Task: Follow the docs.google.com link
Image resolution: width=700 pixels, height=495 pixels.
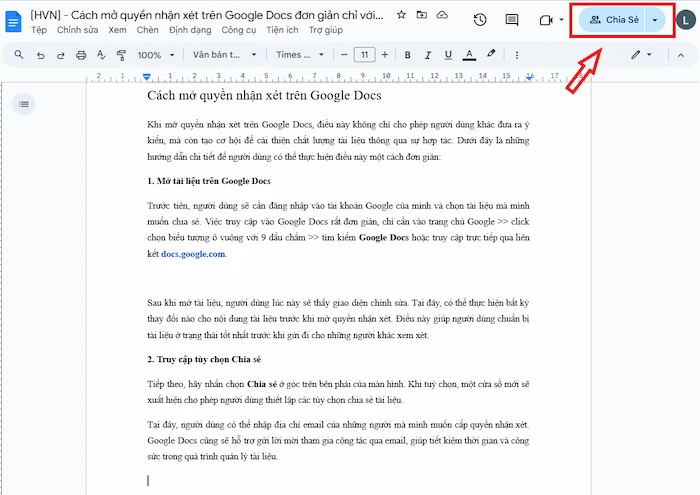Action: pyautogui.click(x=193, y=254)
